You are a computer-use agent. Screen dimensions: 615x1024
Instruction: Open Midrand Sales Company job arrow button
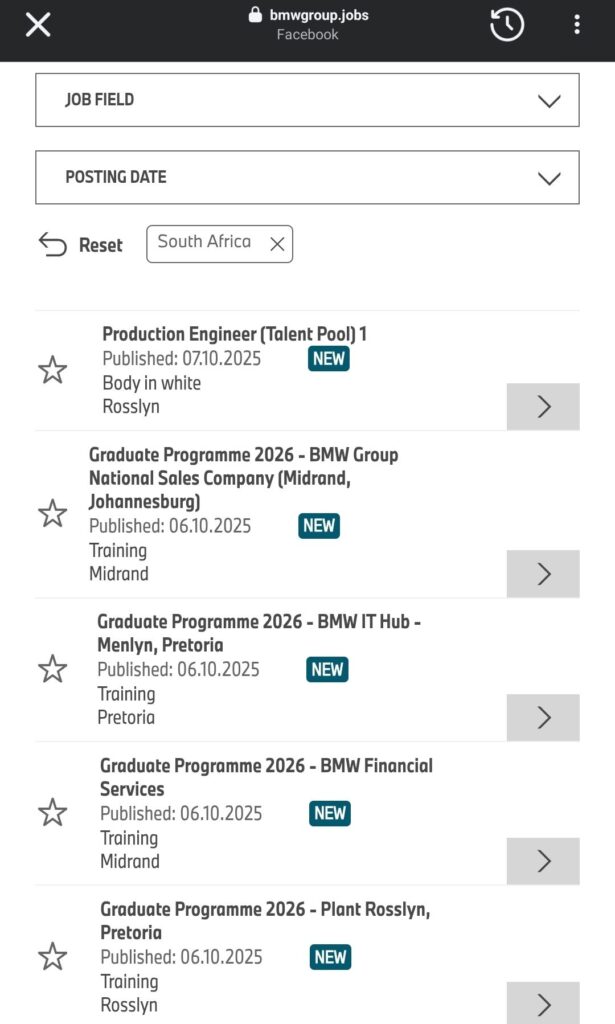(543, 573)
